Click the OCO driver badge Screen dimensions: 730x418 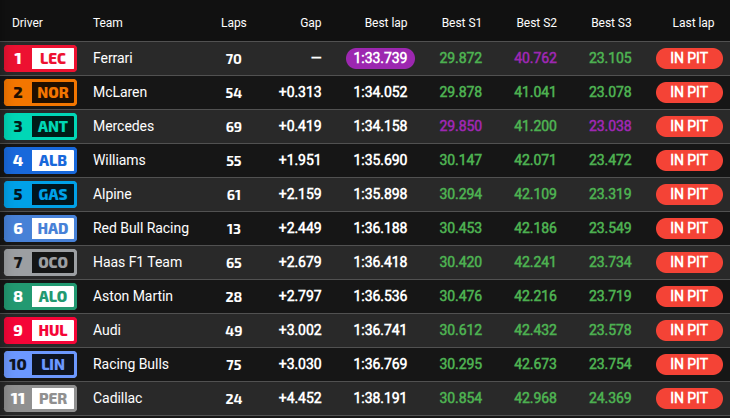(39, 263)
